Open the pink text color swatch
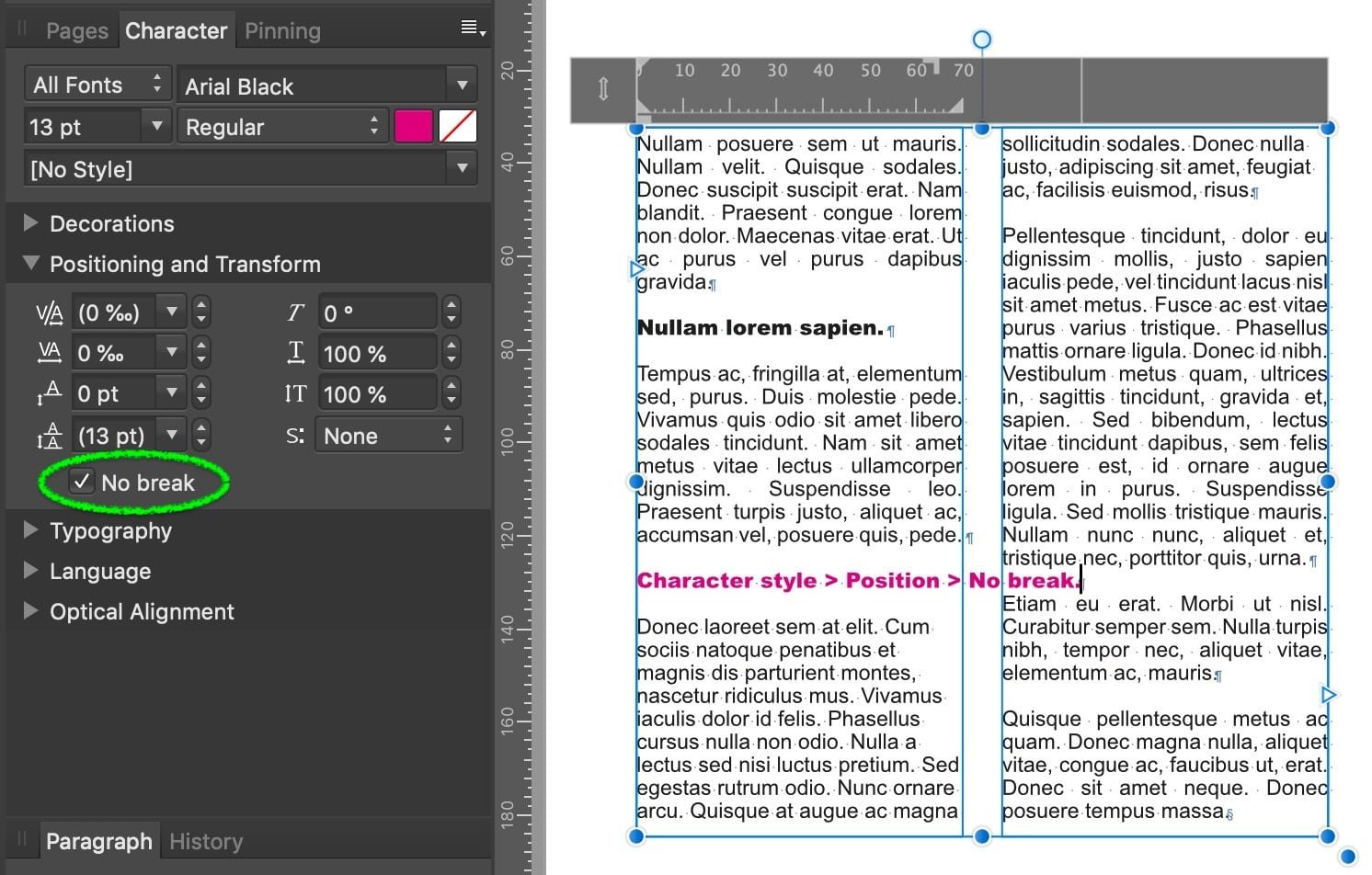The height and width of the screenshot is (875, 1372). coord(413,126)
